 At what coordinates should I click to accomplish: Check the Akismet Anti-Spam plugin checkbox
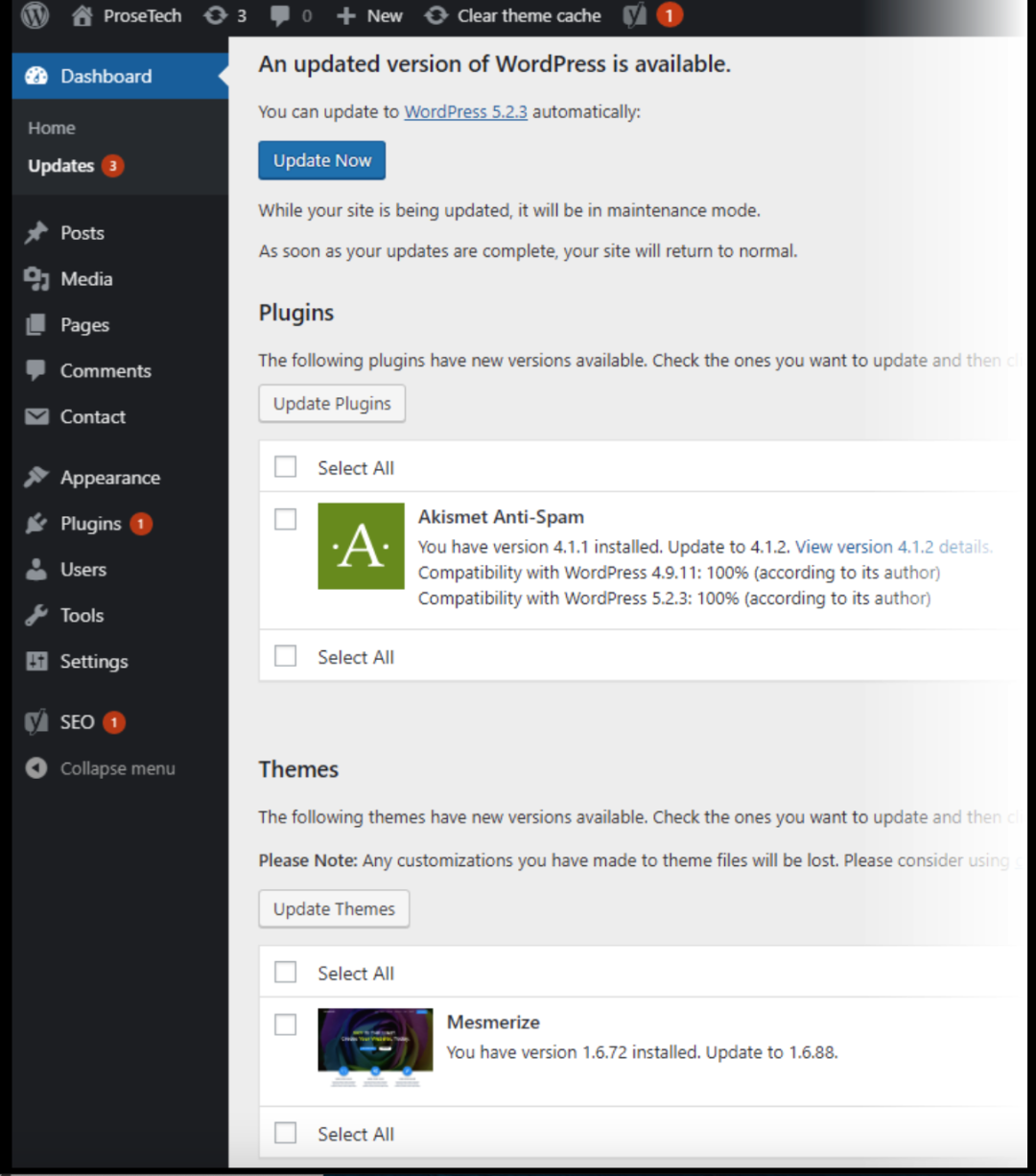point(286,519)
